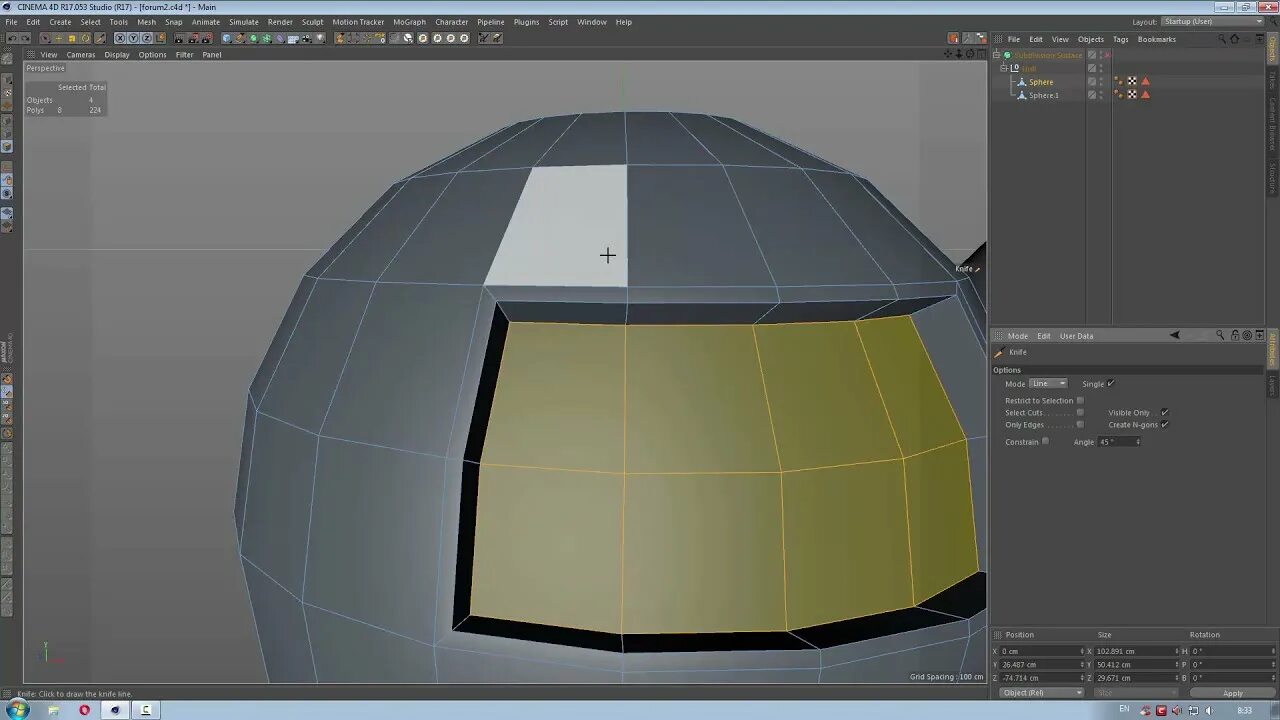Open the deformer objects icon

click(280, 38)
